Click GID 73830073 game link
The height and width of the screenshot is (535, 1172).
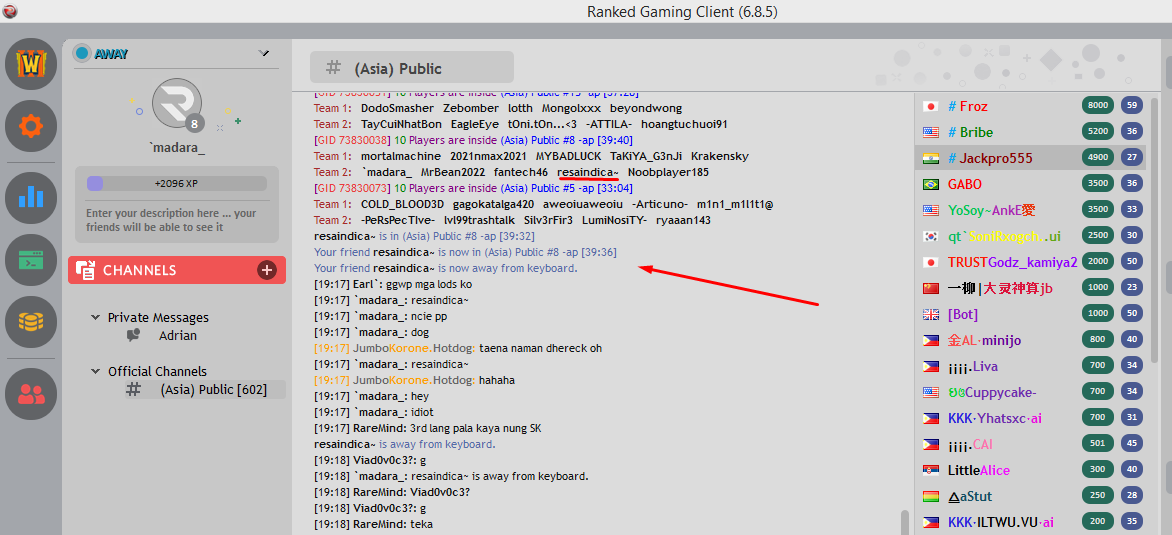coord(352,188)
